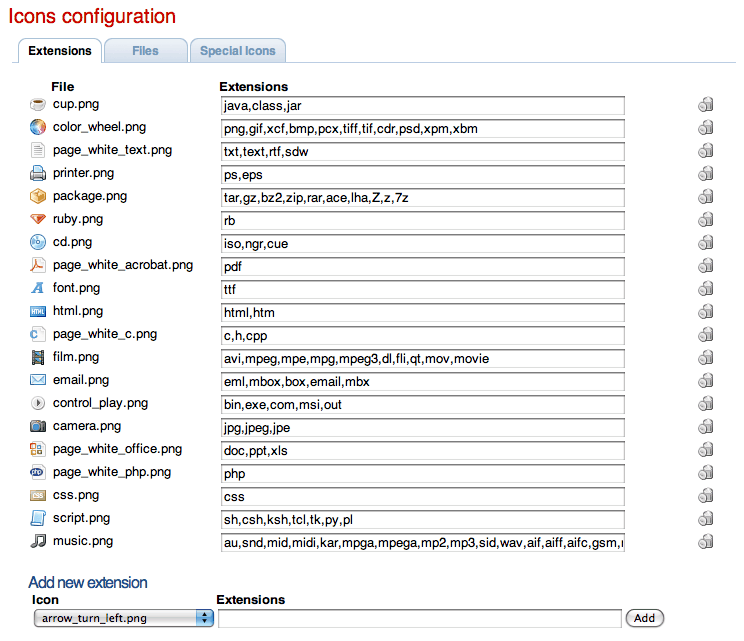Open the Special Icons tab
744x641 pixels.
pos(237,51)
